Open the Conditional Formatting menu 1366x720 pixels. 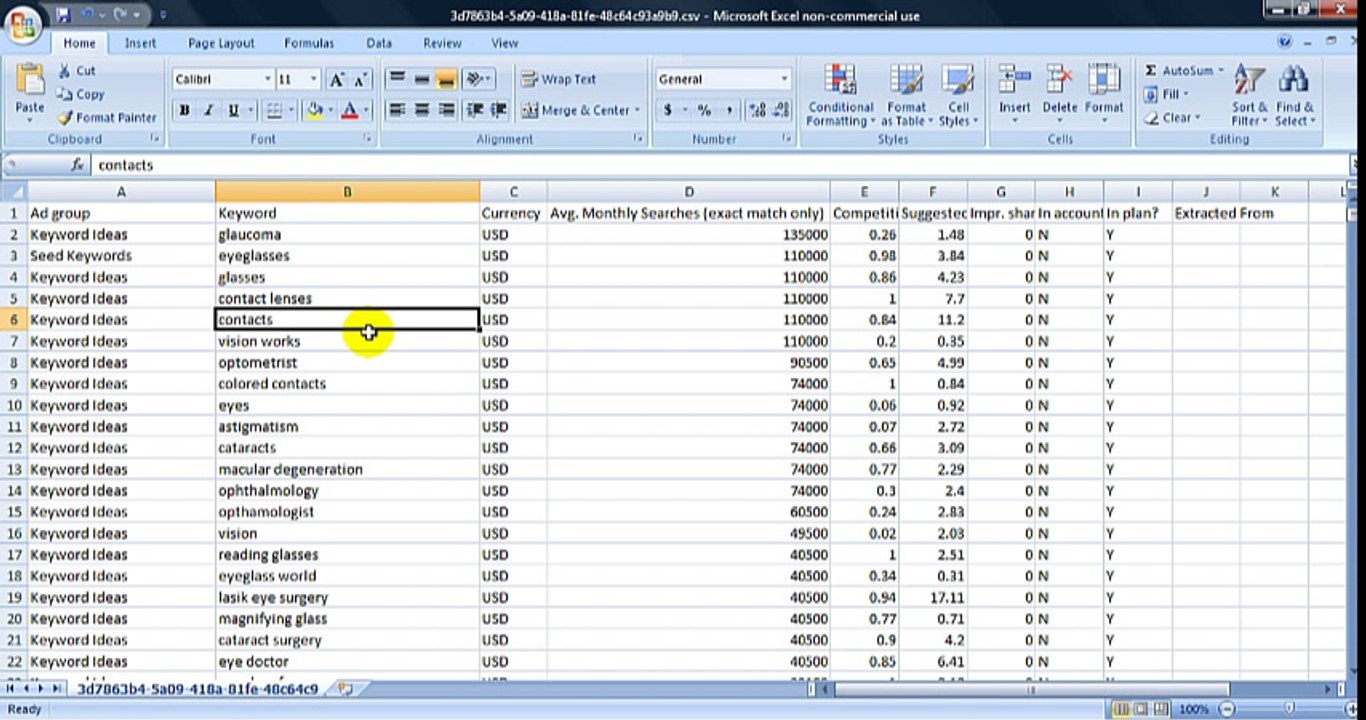coord(841,96)
